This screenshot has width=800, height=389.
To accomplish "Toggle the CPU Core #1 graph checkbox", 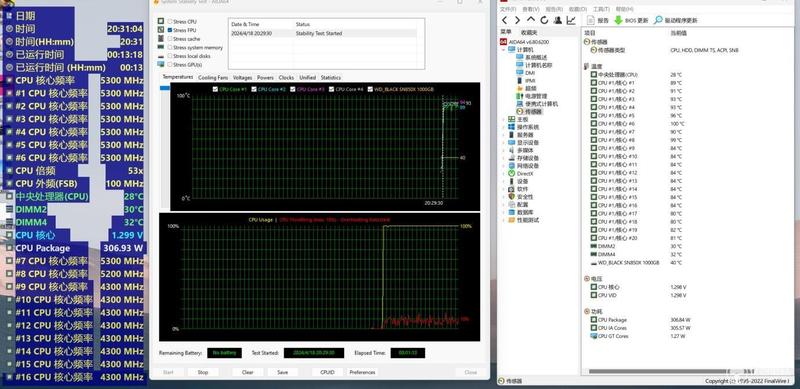I will (215, 89).
